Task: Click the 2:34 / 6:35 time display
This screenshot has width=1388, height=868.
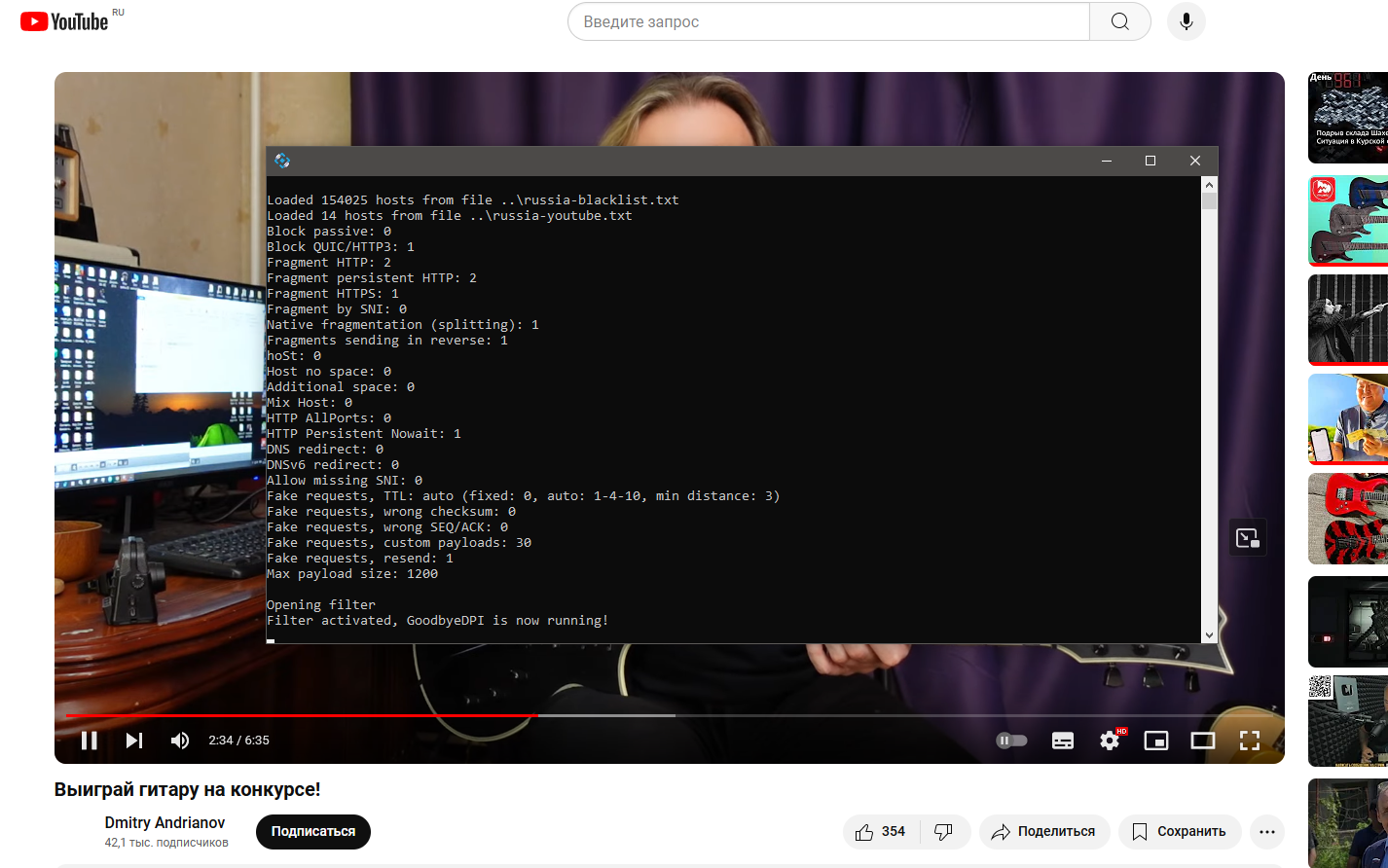Action: [x=238, y=741]
